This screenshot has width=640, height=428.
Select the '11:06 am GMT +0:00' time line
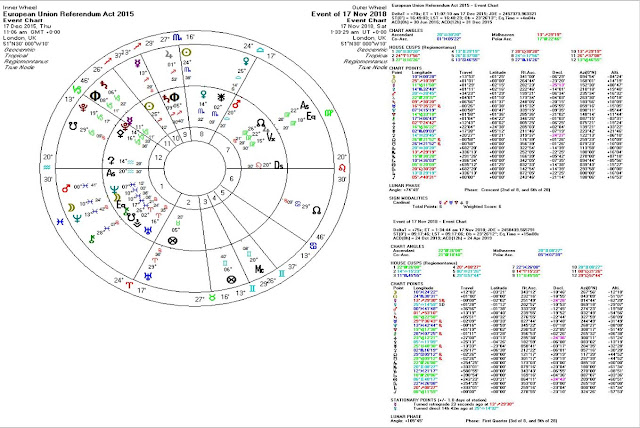[31, 32]
